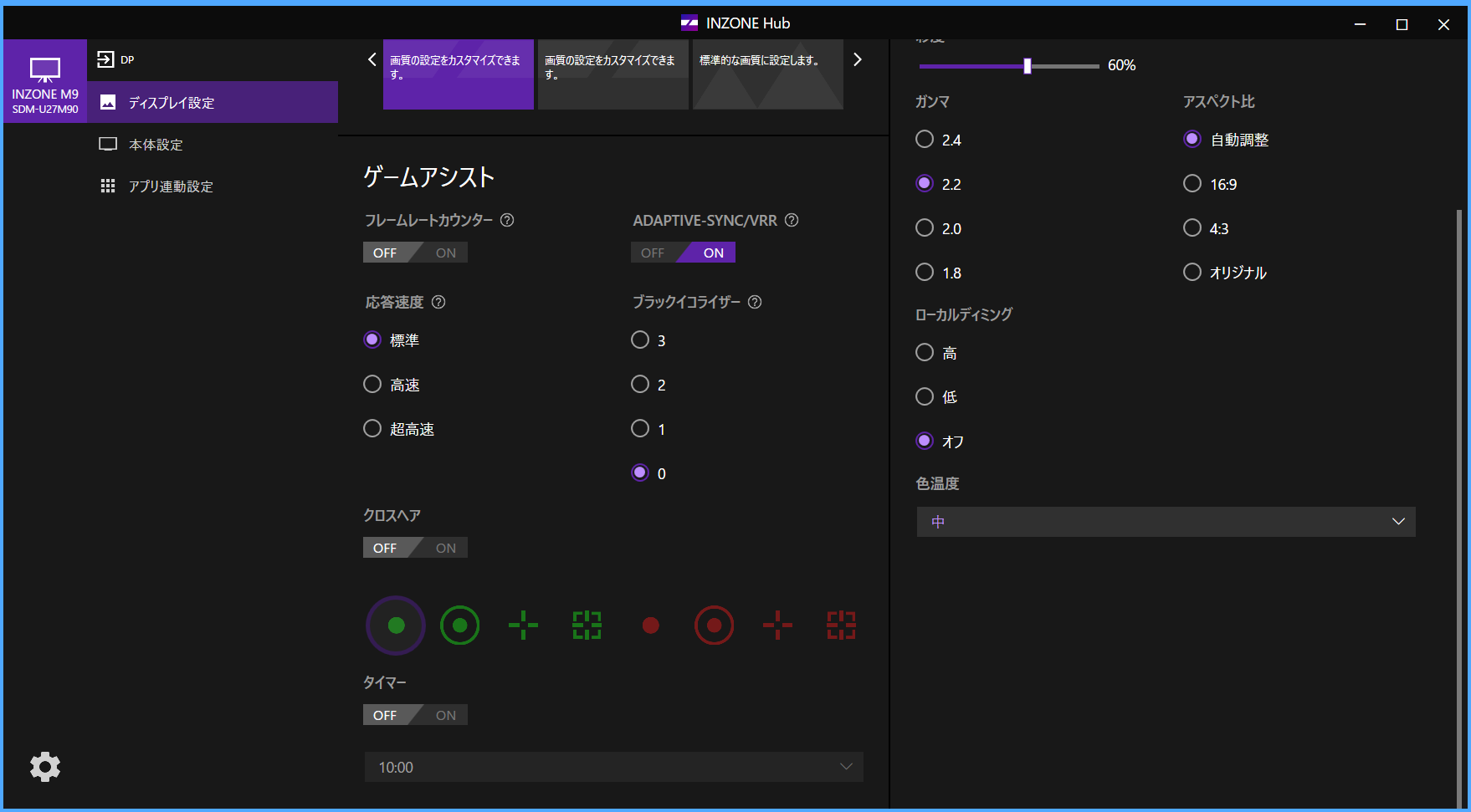Image resolution: width=1471 pixels, height=812 pixels.
Task: Select the red circled dot crosshair
Action: pos(714,626)
